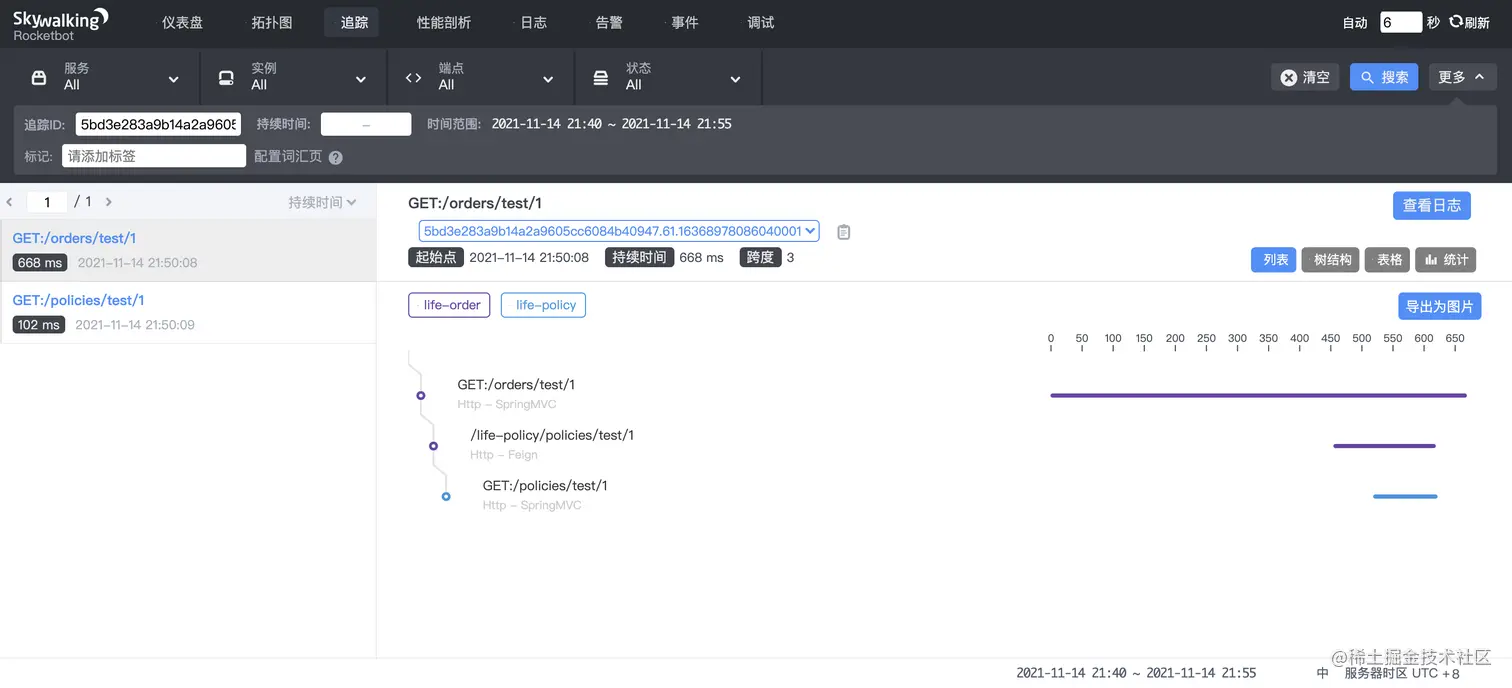1512x688 pixels.
Task: Click the /life-policy/policies/test/1 span node circle
Action: [x=433, y=446]
